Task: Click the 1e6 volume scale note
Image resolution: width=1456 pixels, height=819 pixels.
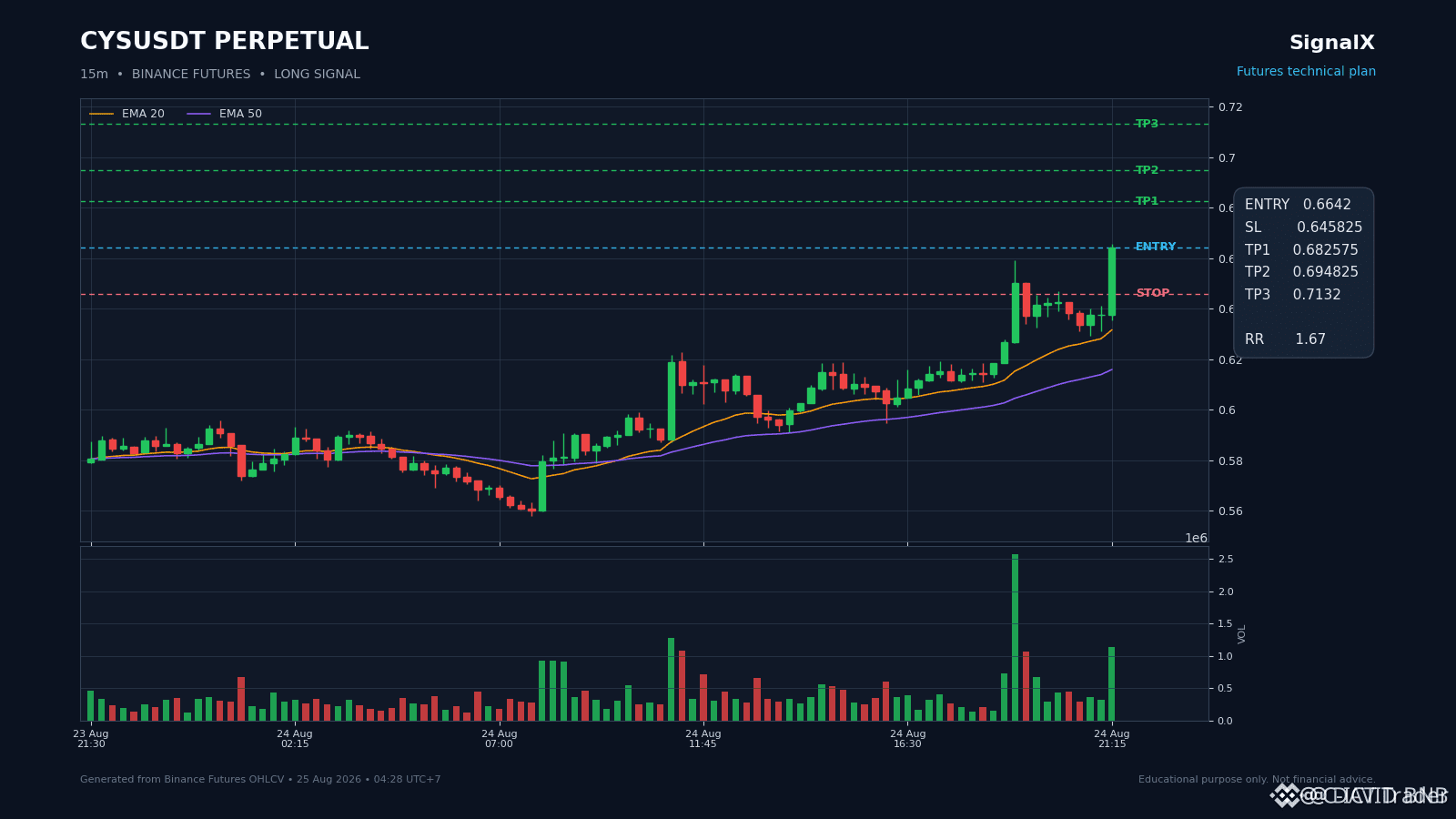Action: 1196,538
